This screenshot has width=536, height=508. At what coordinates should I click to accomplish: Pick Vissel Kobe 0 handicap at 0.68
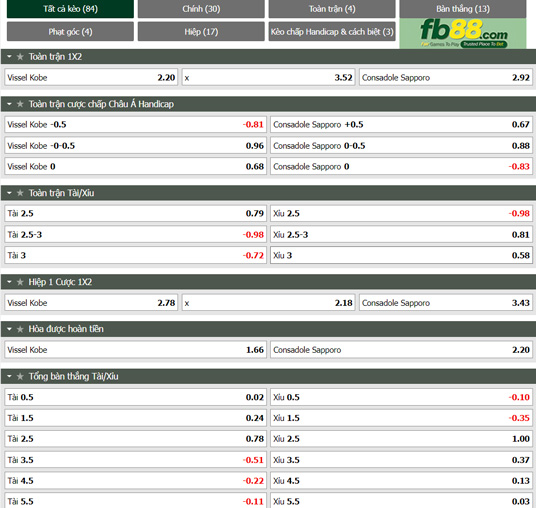[x=135, y=166]
